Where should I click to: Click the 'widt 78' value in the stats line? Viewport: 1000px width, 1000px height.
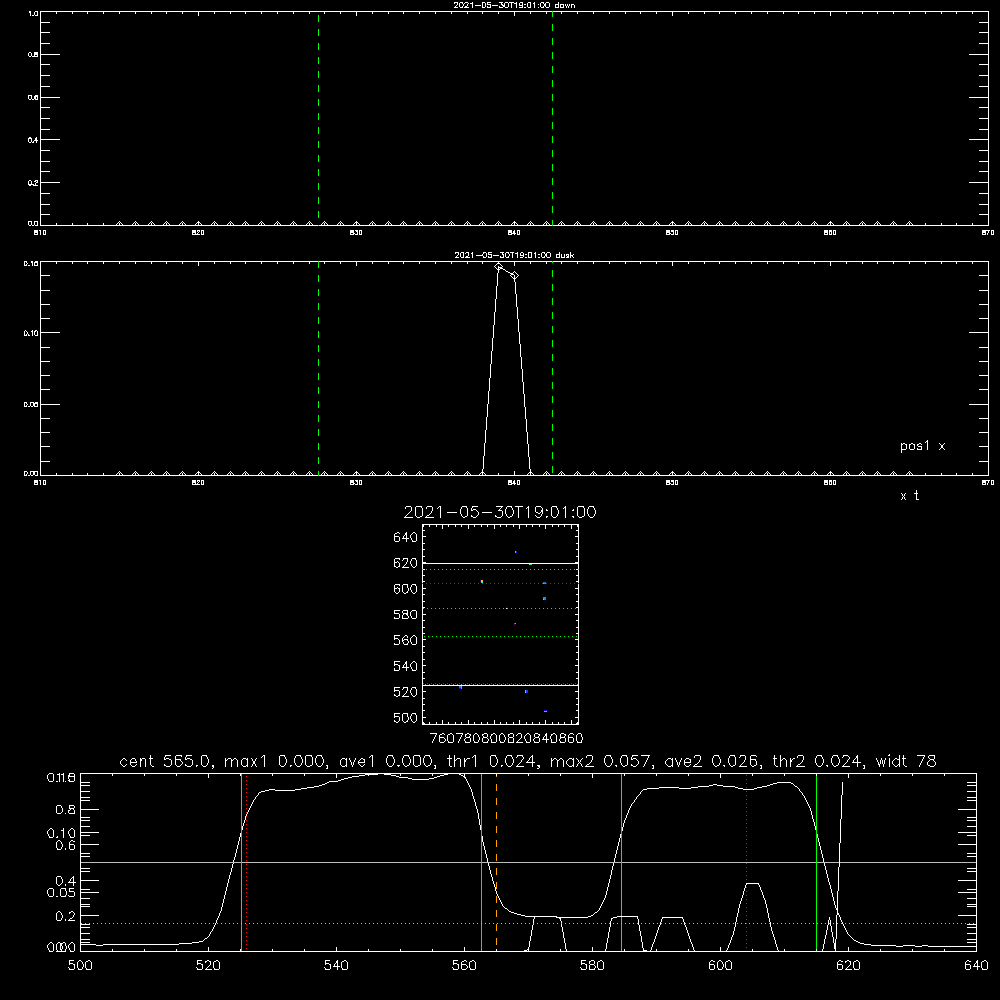coord(906,761)
